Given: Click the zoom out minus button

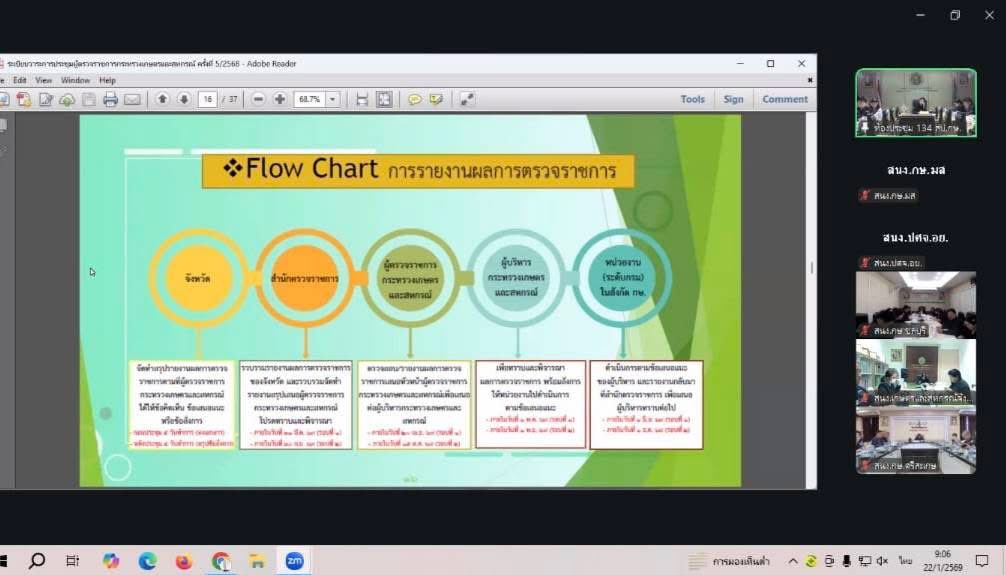Looking at the screenshot, I should 258,99.
